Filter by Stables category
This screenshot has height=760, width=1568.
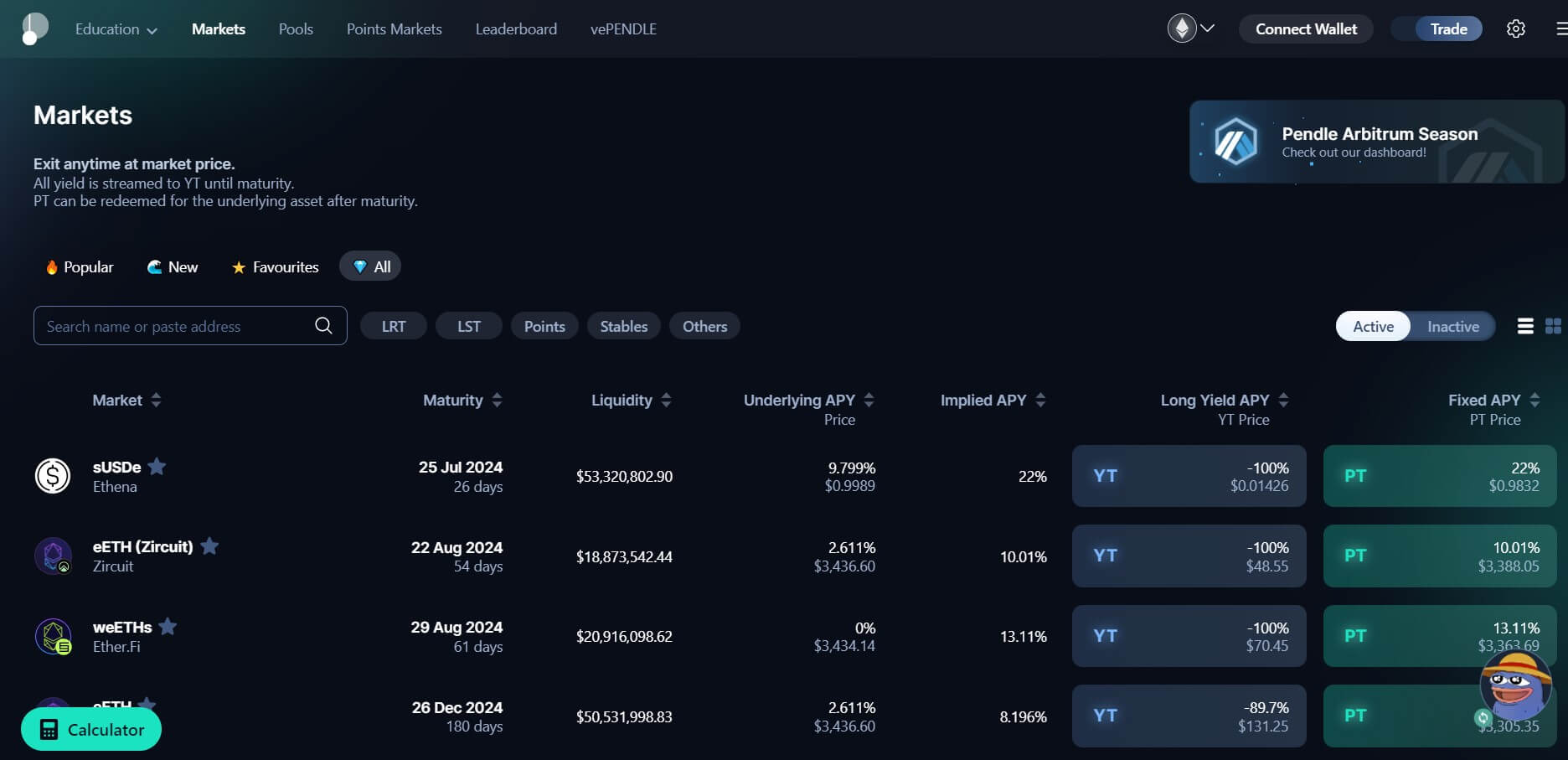pos(624,326)
